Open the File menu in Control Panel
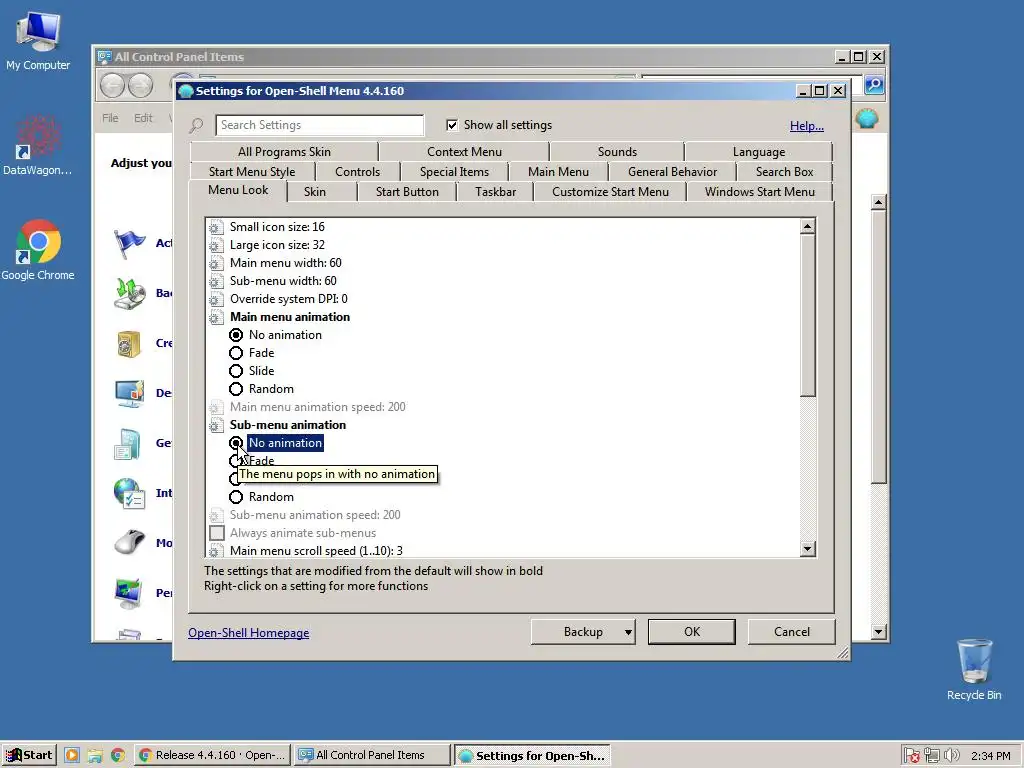Image resolution: width=1024 pixels, height=768 pixels. (x=110, y=118)
